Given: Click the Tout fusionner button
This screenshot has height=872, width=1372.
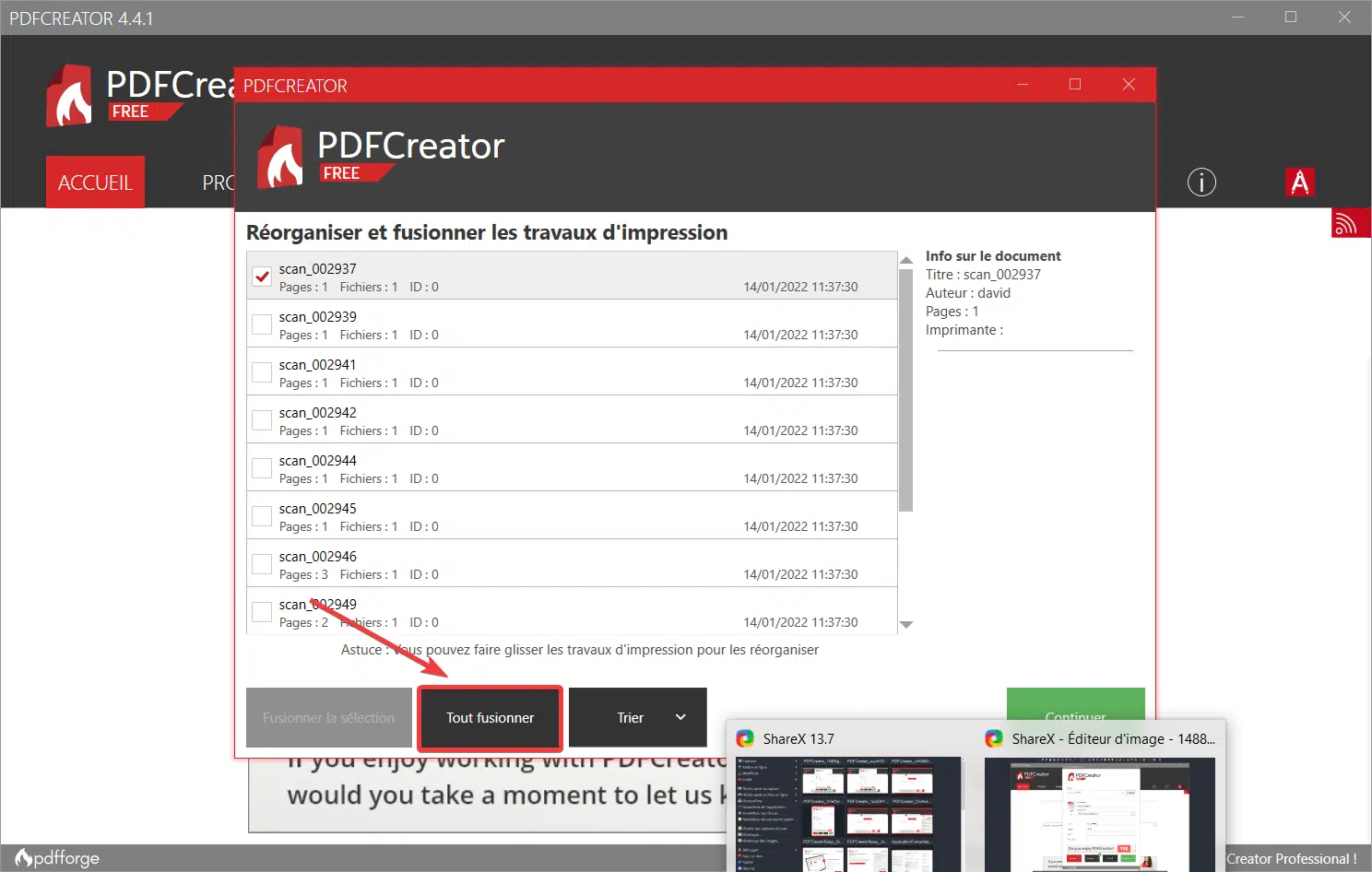Looking at the screenshot, I should point(491,717).
